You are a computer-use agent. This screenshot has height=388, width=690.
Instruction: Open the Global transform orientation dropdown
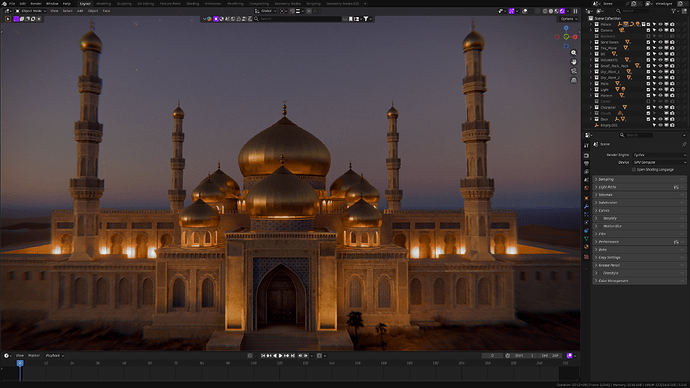tap(266, 11)
